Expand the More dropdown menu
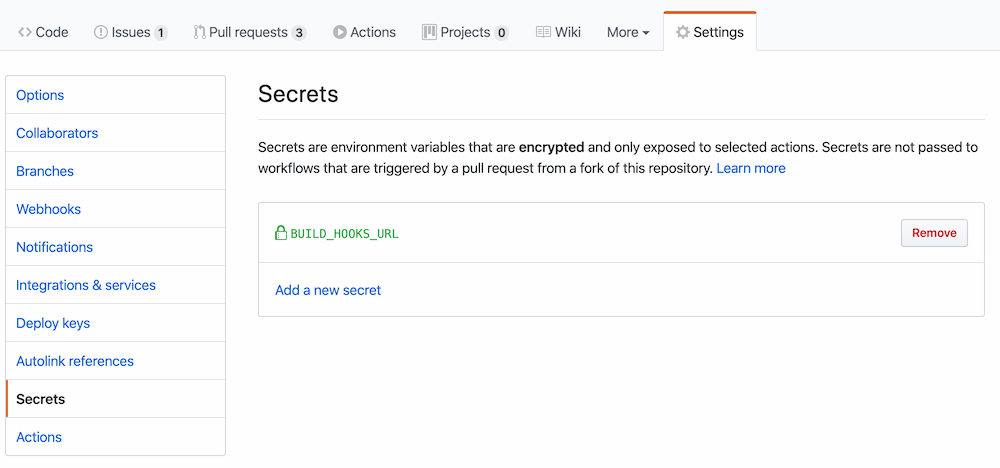This screenshot has width=1000, height=468. [x=628, y=32]
